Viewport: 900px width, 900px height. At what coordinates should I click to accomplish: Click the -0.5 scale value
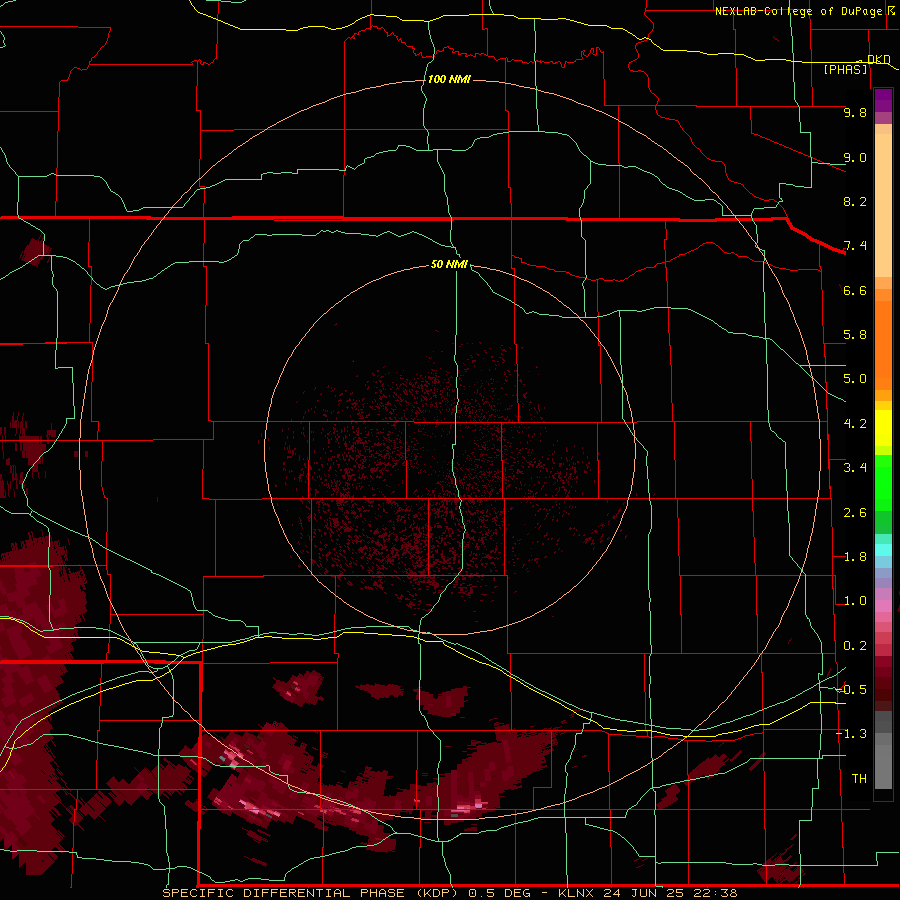click(x=852, y=690)
